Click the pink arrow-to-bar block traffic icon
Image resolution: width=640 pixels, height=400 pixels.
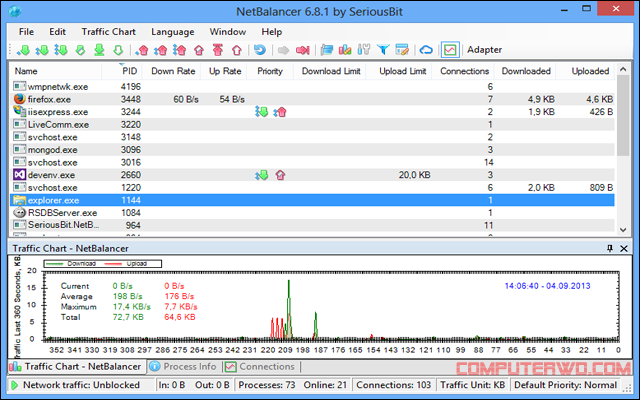(303, 50)
